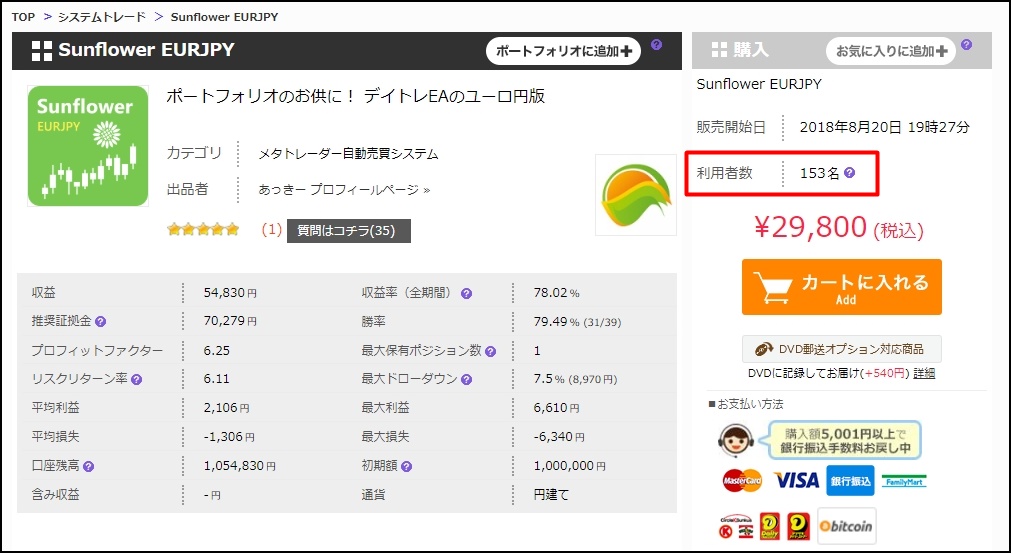Click help icon next to 推奨証拠金
The width and height of the screenshot is (1011, 553).
(101, 322)
